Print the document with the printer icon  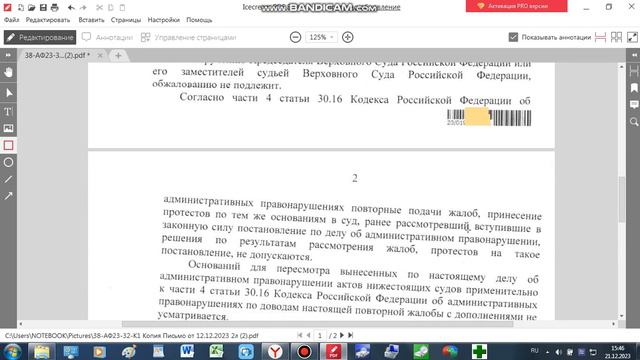[54, 7]
